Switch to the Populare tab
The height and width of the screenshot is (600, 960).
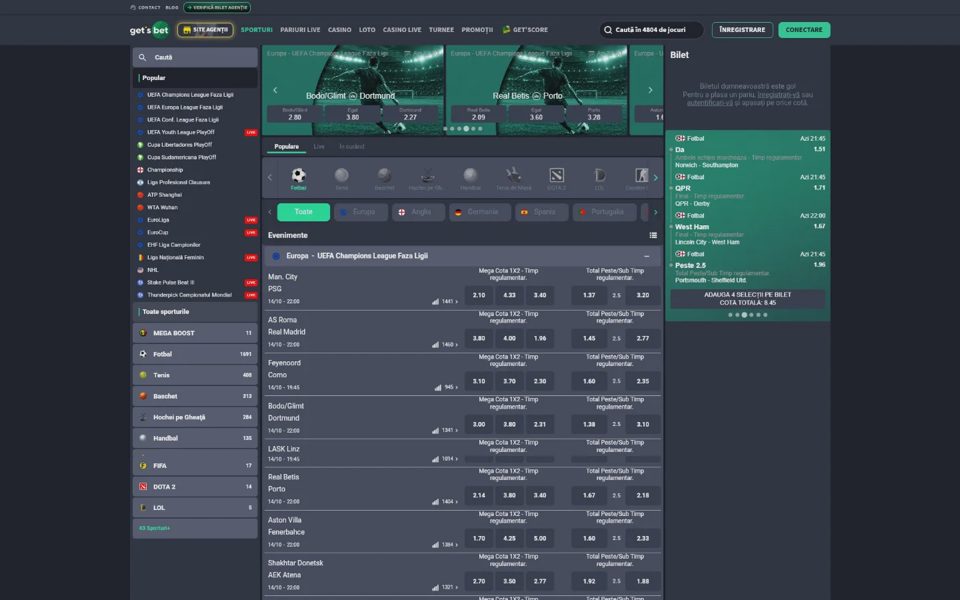tap(287, 146)
